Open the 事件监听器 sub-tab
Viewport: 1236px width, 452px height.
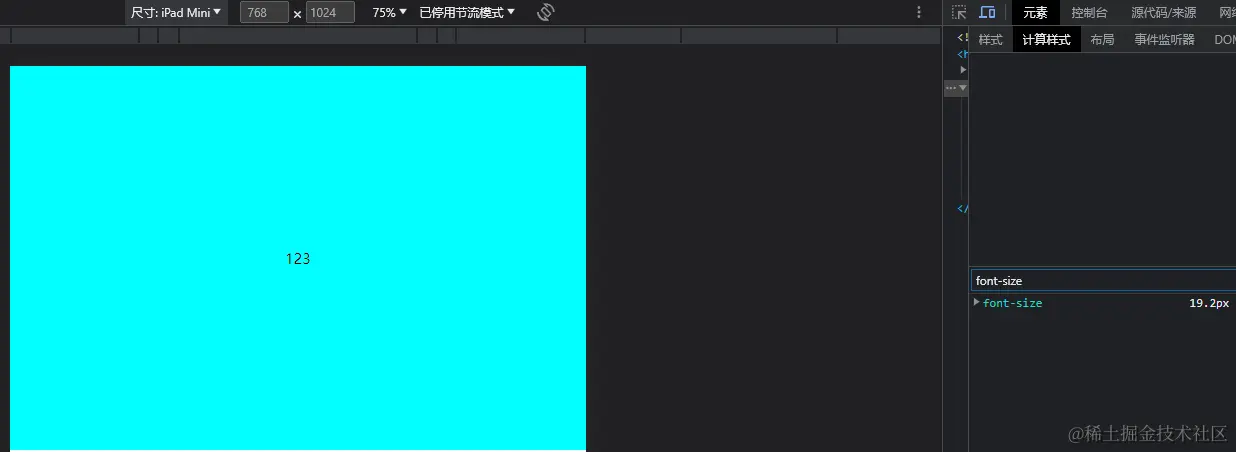pyautogui.click(x=1164, y=40)
